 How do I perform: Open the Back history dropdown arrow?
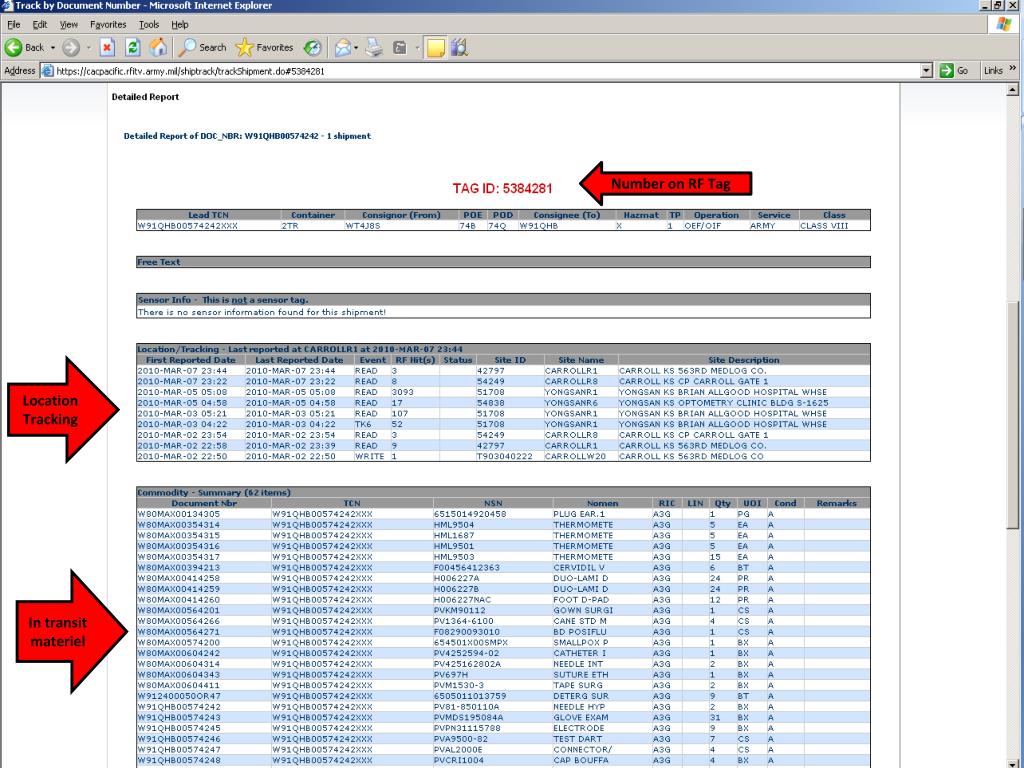click(53, 48)
